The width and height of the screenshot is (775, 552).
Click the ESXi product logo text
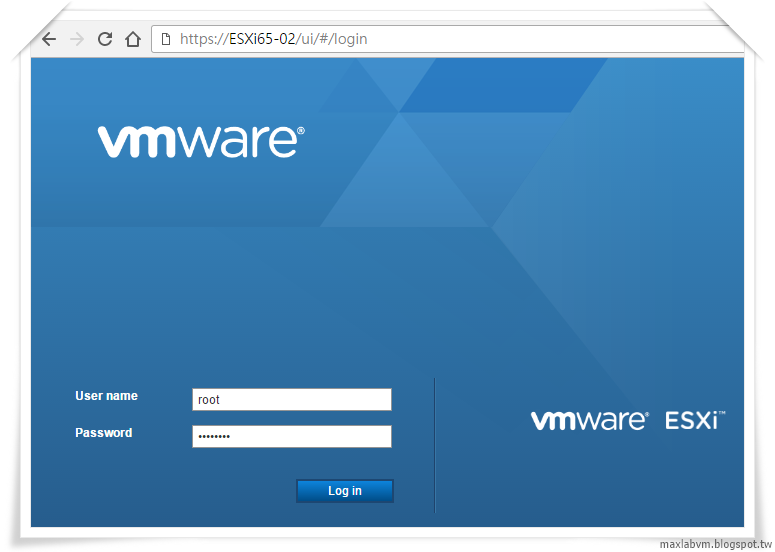[695, 421]
